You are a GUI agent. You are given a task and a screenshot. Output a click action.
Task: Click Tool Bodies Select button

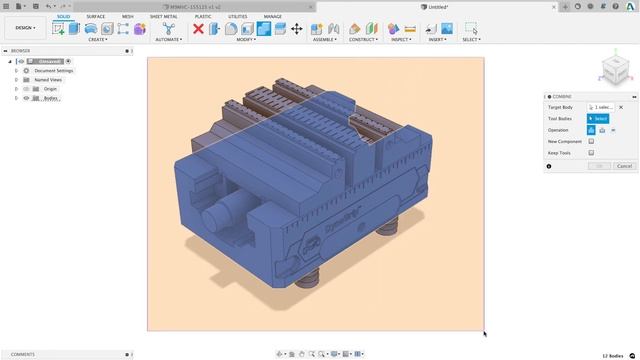pyautogui.click(x=598, y=118)
